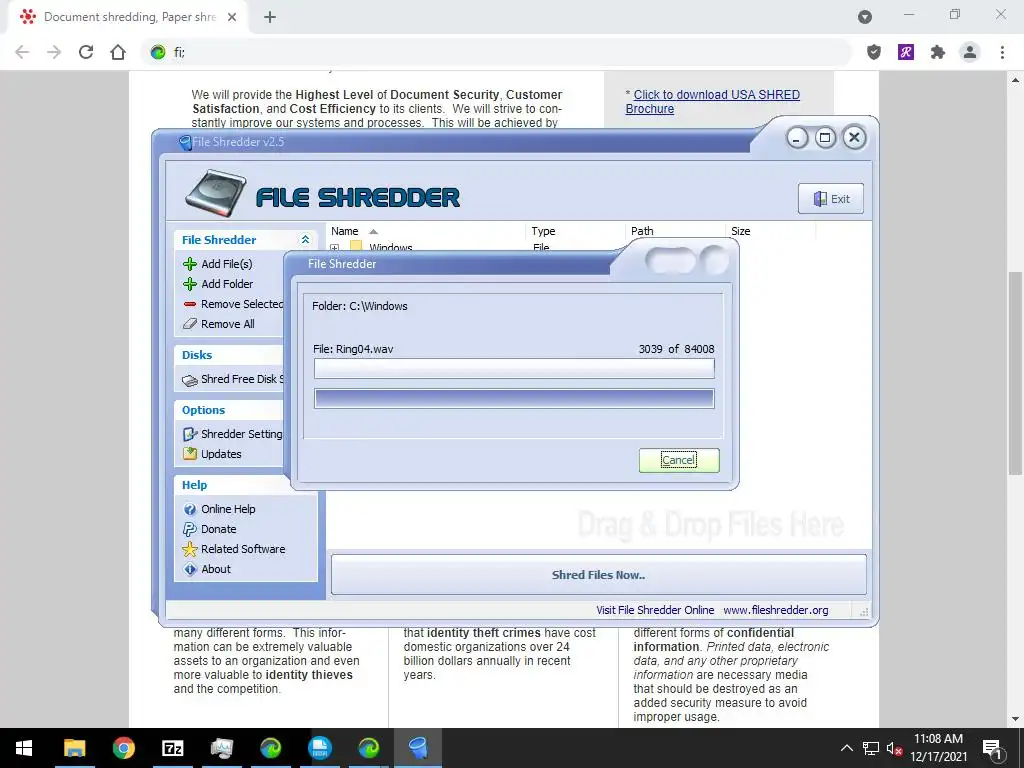This screenshot has width=1024, height=768.
Task: Click the shield extension icon in Chrome
Action: [x=874, y=52]
